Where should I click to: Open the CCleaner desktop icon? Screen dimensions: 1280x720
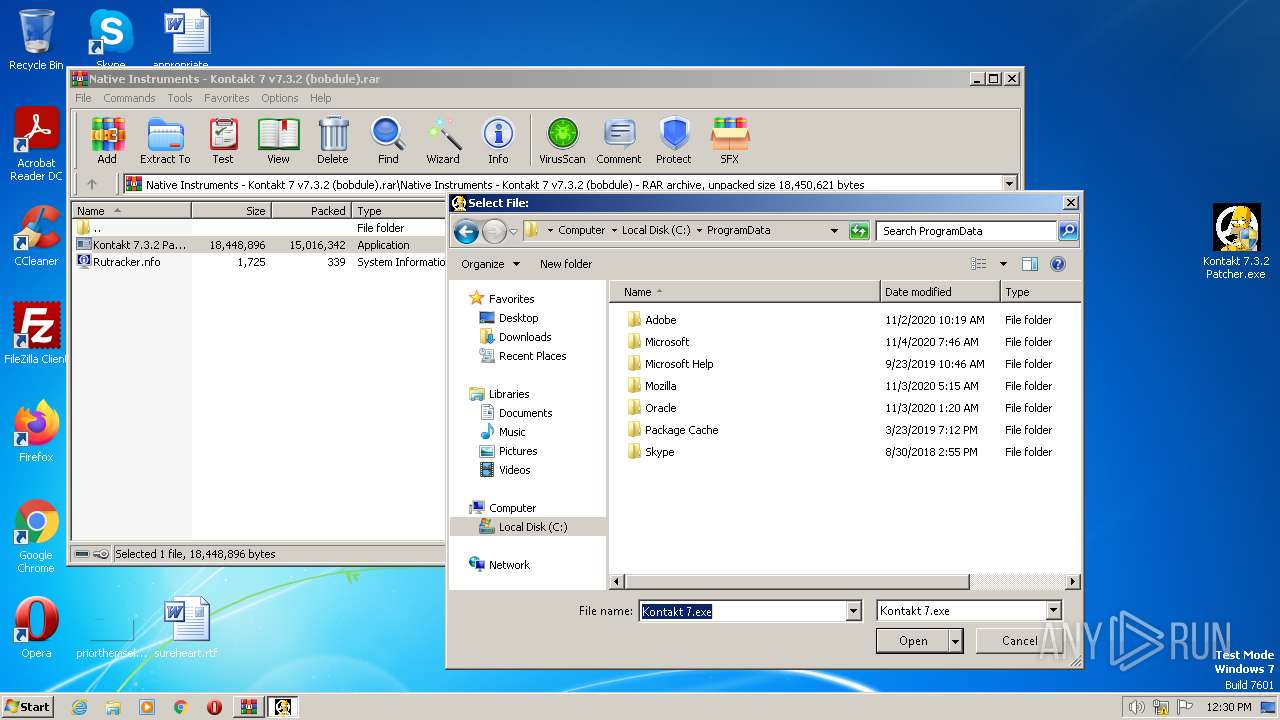tap(36, 236)
